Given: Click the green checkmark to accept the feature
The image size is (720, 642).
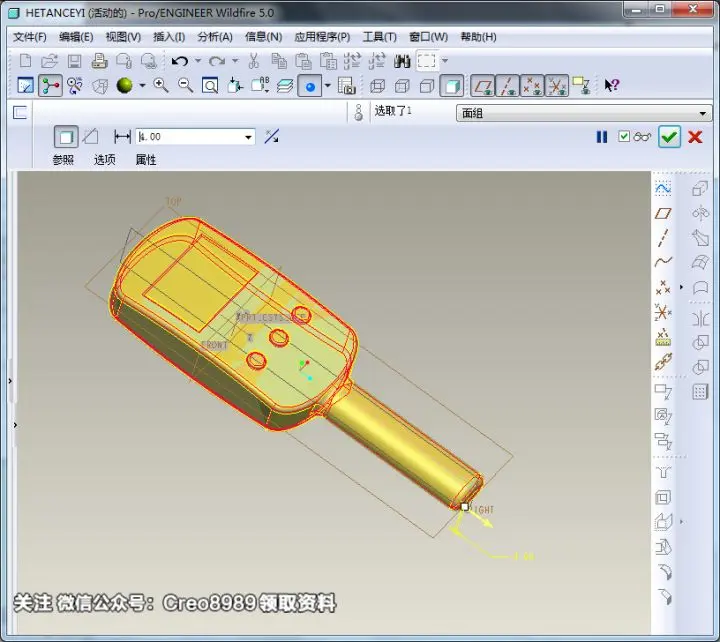Looking at the screenshot, I should point(669,137).
